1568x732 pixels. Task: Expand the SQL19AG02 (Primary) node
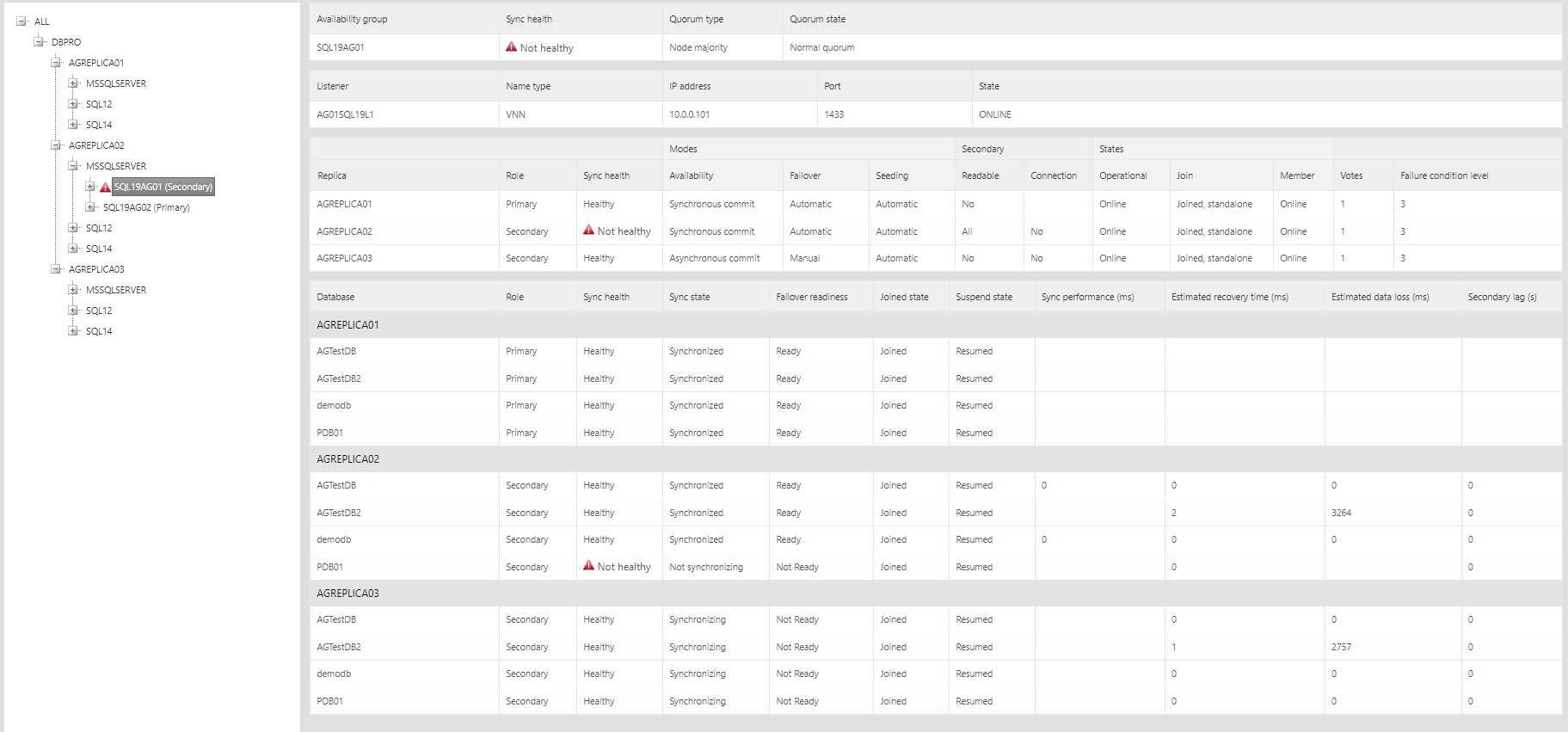(x=90, y=207)
